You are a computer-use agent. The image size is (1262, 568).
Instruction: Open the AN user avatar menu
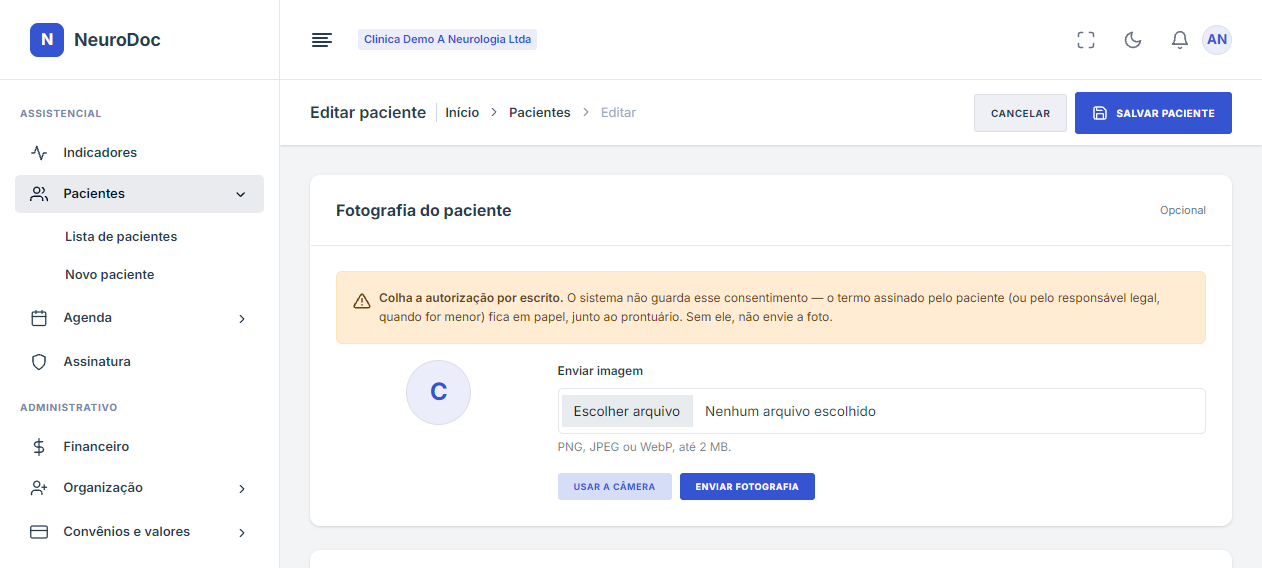[1217, 40]
